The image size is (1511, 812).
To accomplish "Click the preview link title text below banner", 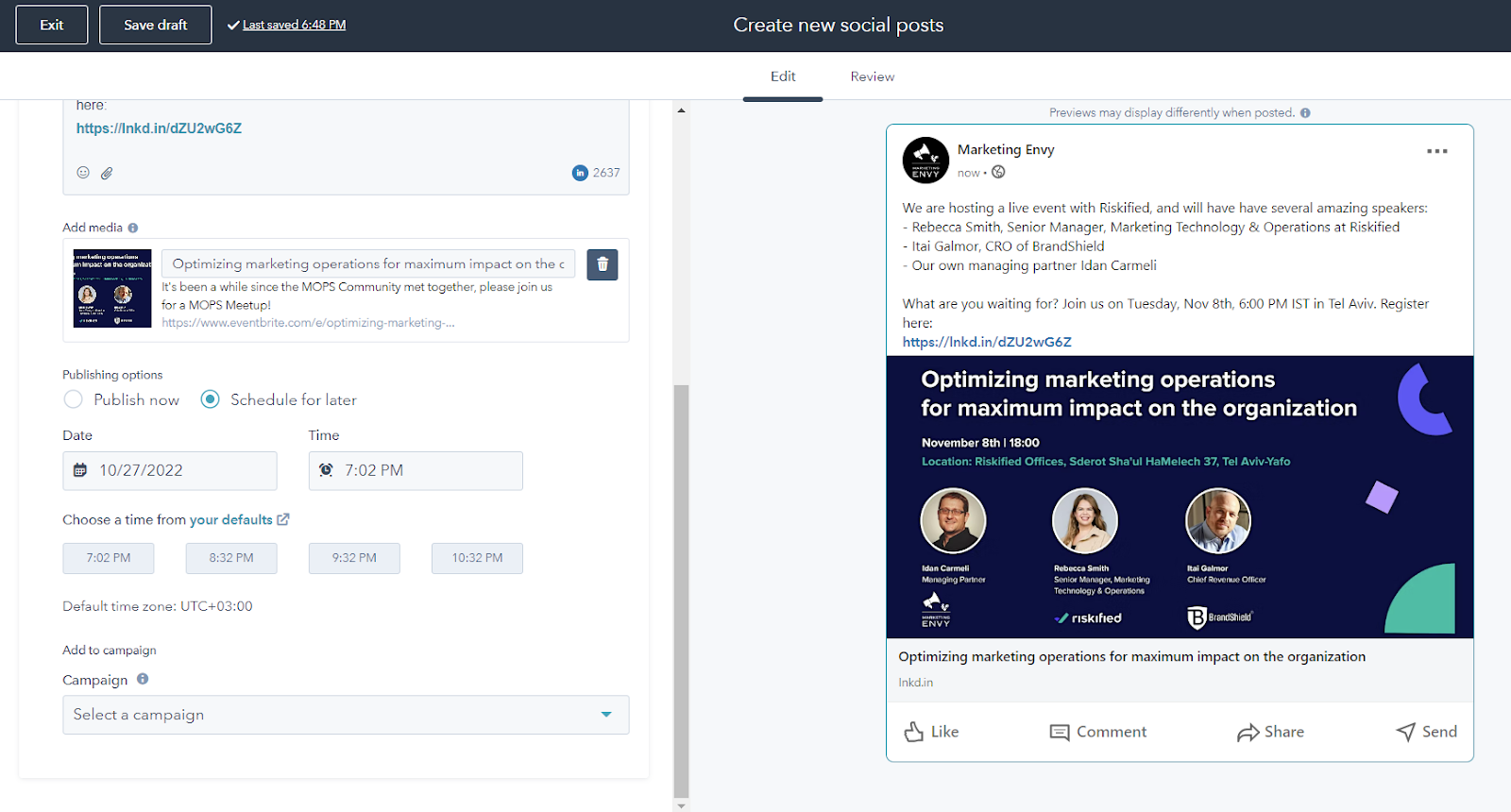I will [1131, 656].
